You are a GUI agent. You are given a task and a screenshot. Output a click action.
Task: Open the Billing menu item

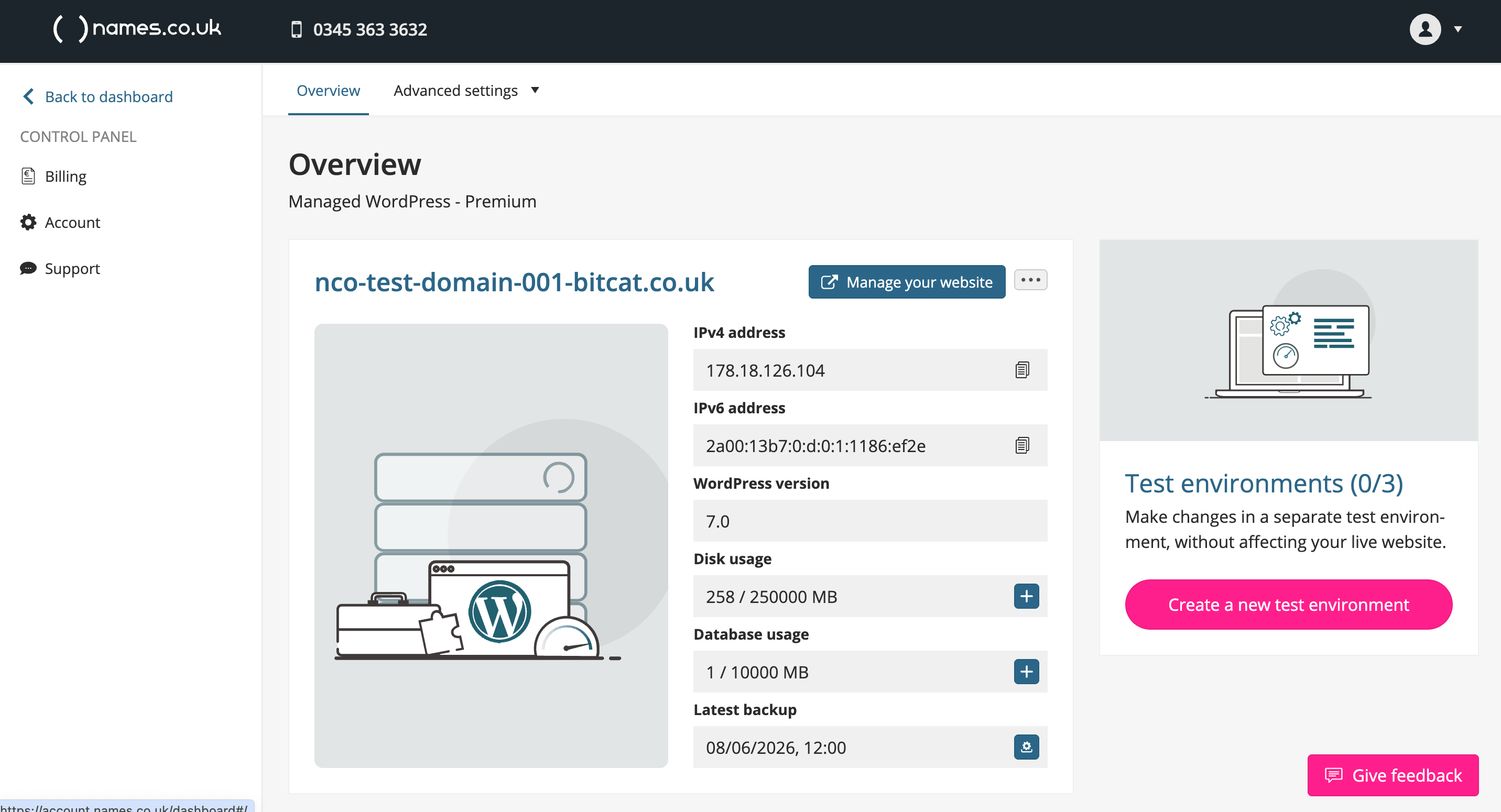(x=66, y=176)
